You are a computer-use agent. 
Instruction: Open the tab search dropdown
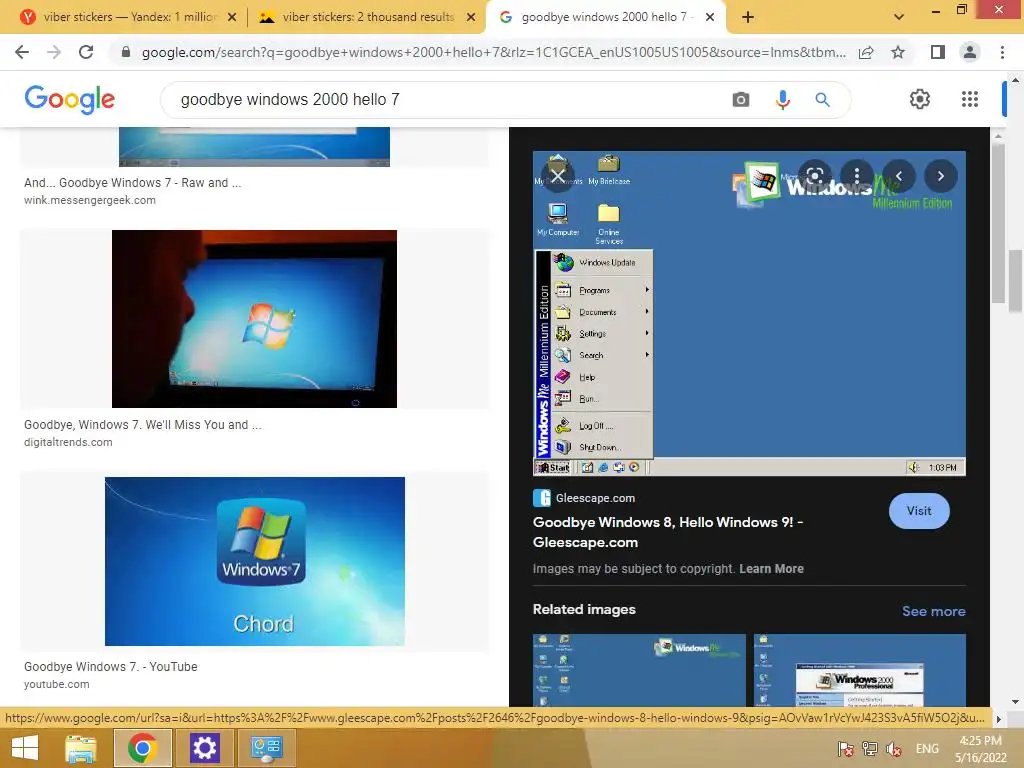click(899, 17)
